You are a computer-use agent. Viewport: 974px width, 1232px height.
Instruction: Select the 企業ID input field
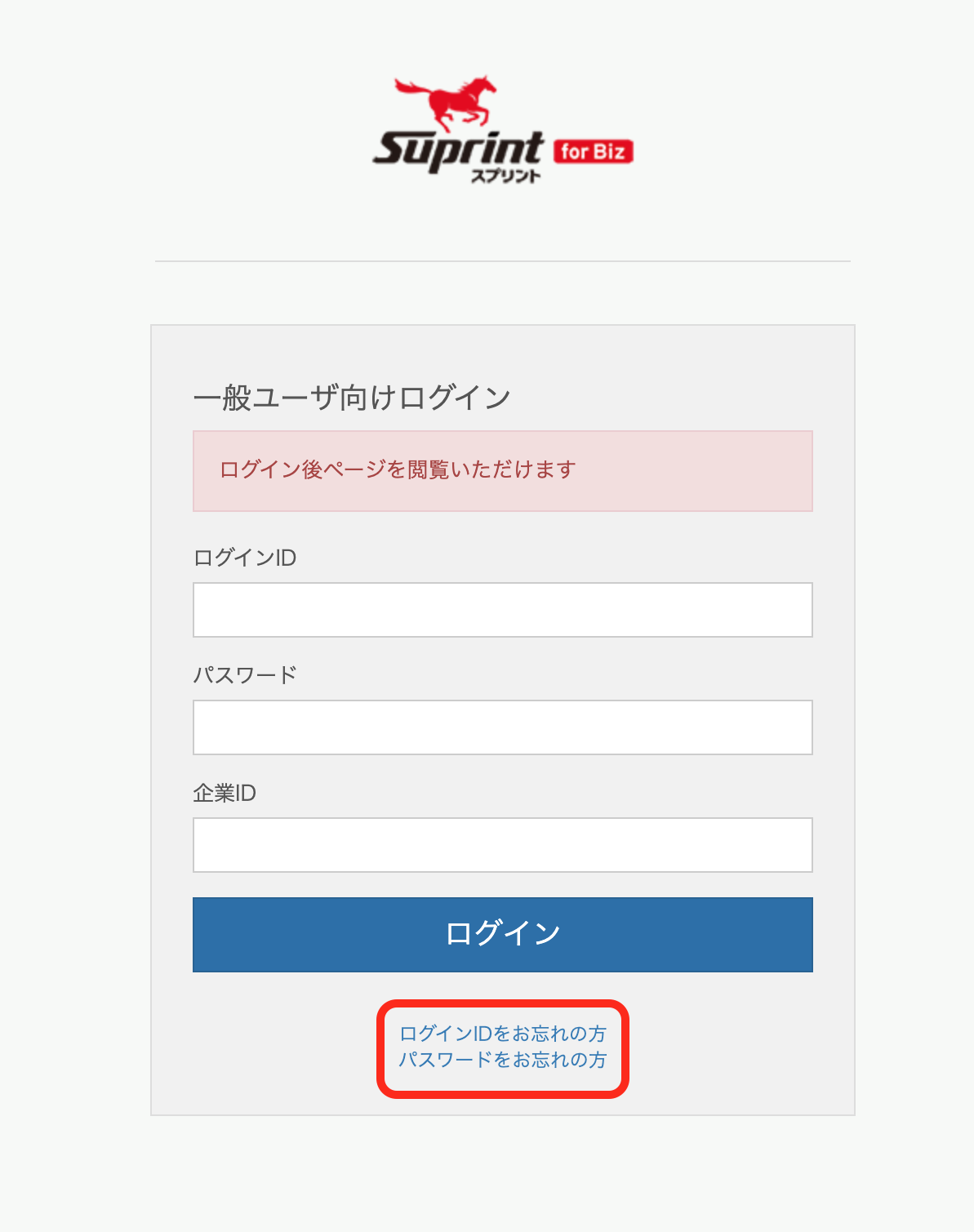[501, 844]
